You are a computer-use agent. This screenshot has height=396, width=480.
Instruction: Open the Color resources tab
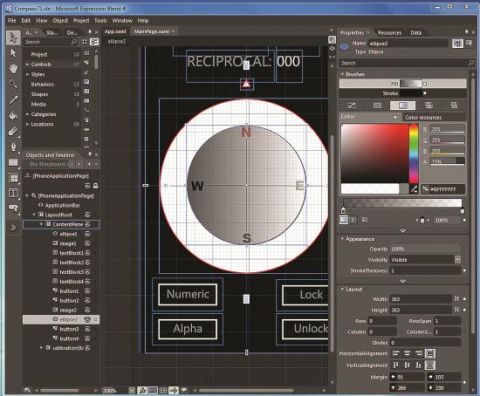pos(423,117)
